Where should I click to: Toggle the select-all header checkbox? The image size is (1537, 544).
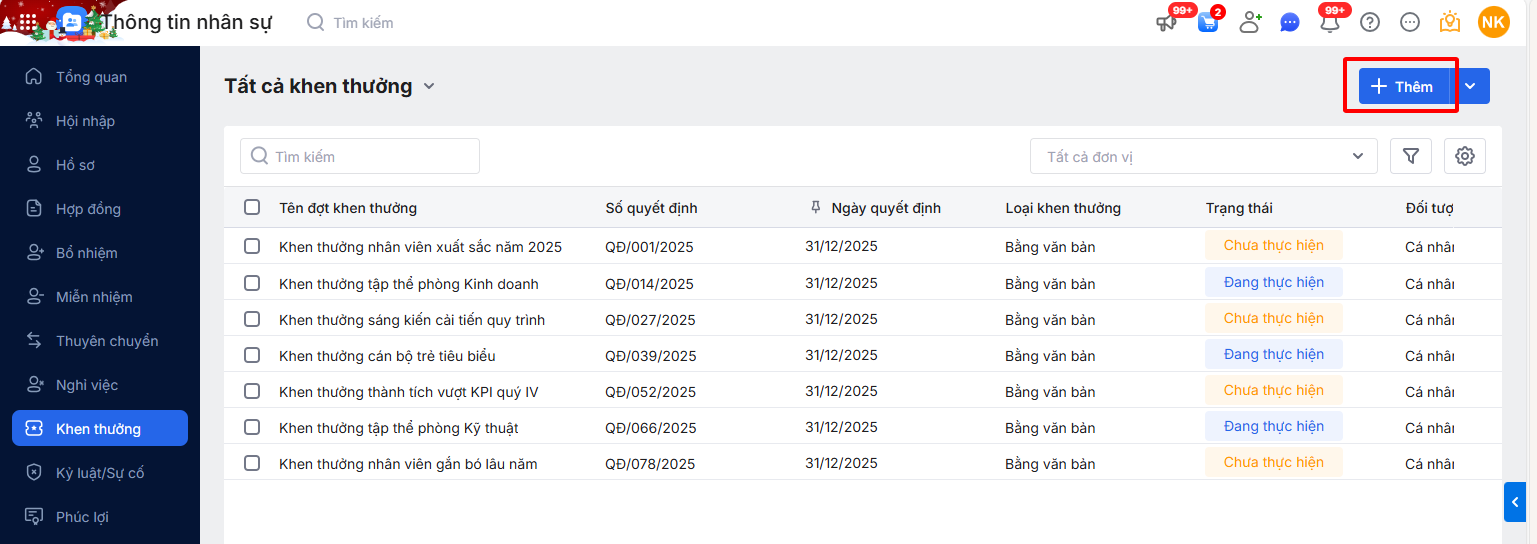[x=252, y=207]
